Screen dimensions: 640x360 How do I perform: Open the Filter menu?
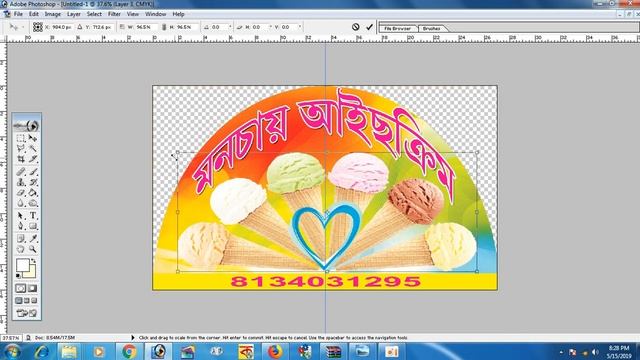114,14
